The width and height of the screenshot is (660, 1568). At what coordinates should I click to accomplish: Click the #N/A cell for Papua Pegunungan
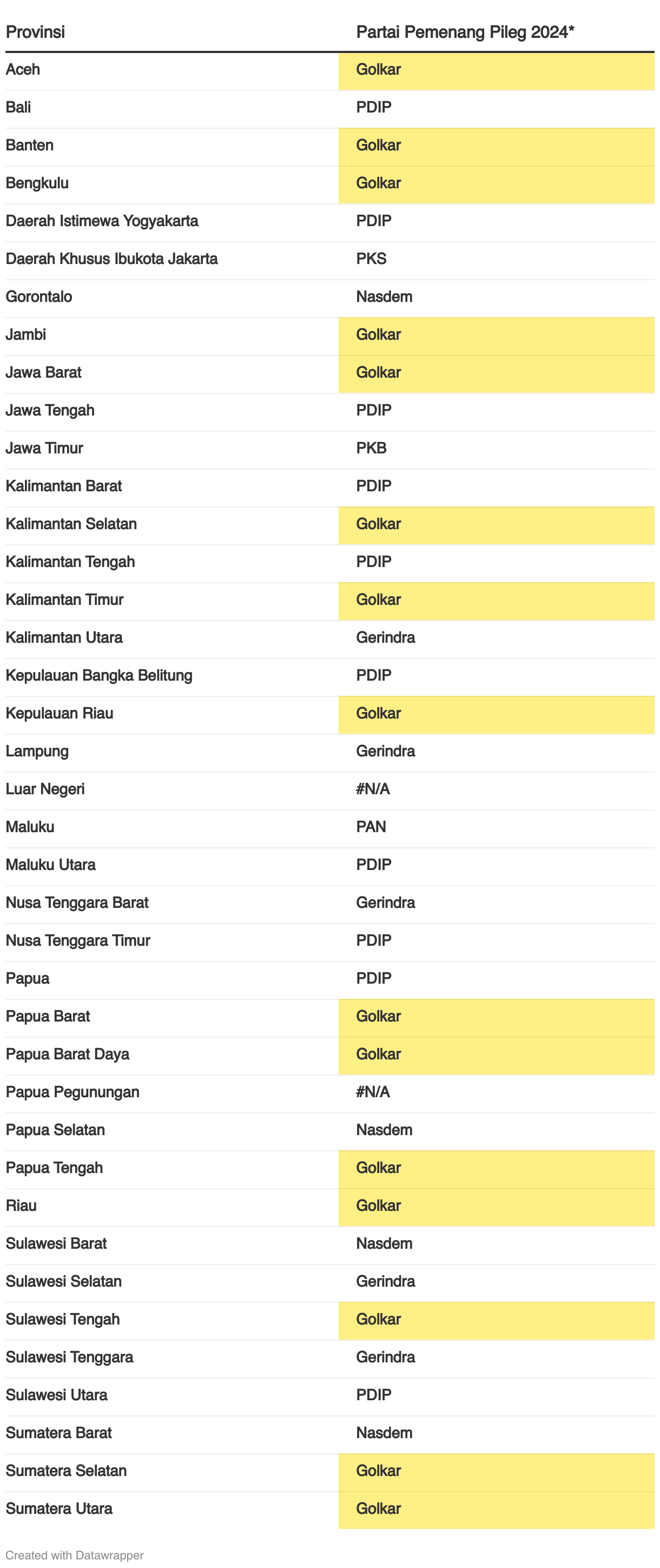(373, 1092)
